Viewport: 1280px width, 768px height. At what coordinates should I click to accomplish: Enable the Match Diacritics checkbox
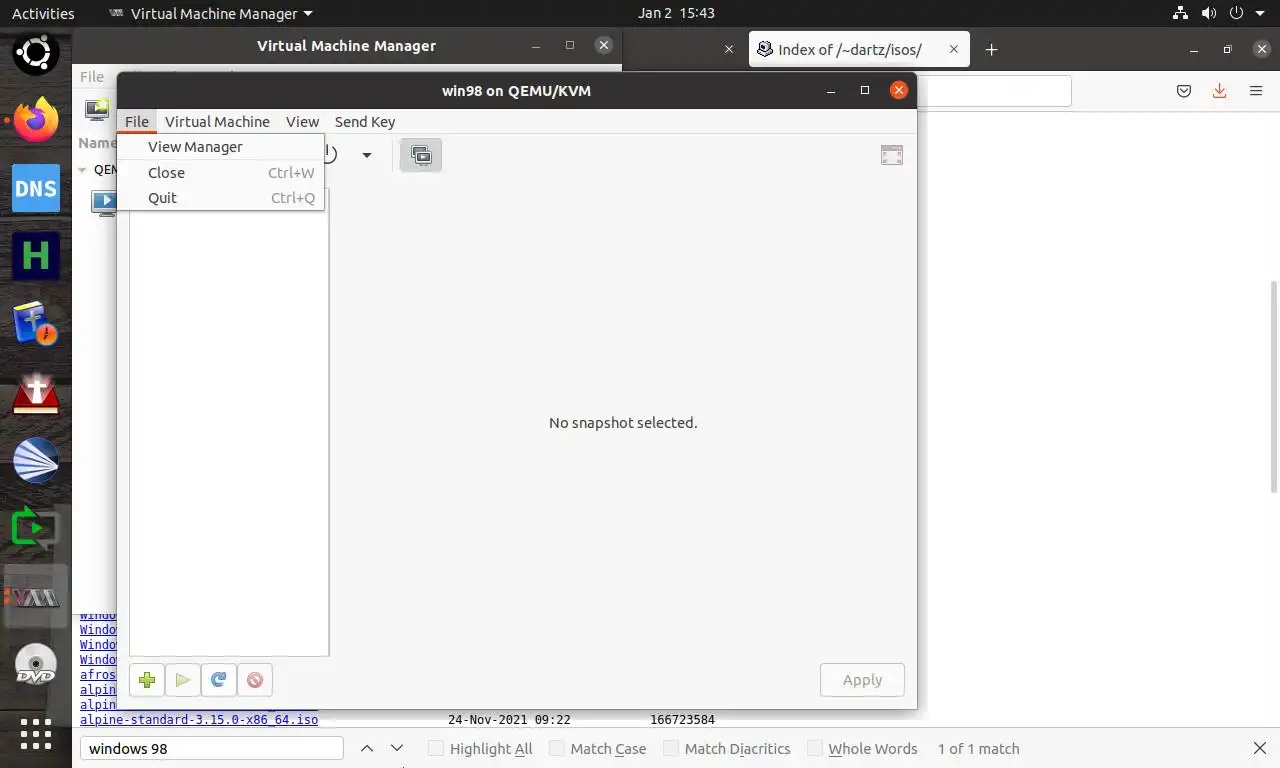[671, 748]
